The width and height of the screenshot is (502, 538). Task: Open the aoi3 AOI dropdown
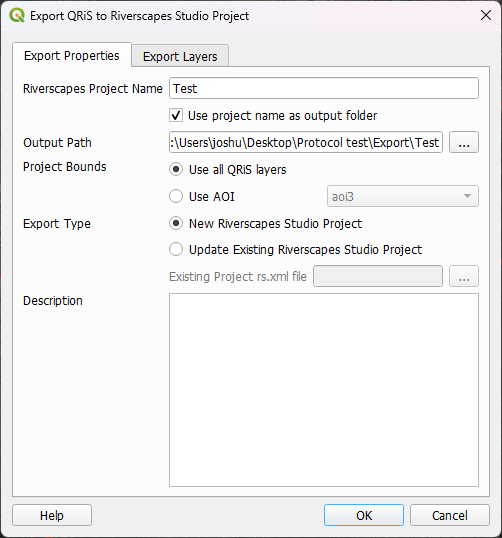[x=402, y=196]
